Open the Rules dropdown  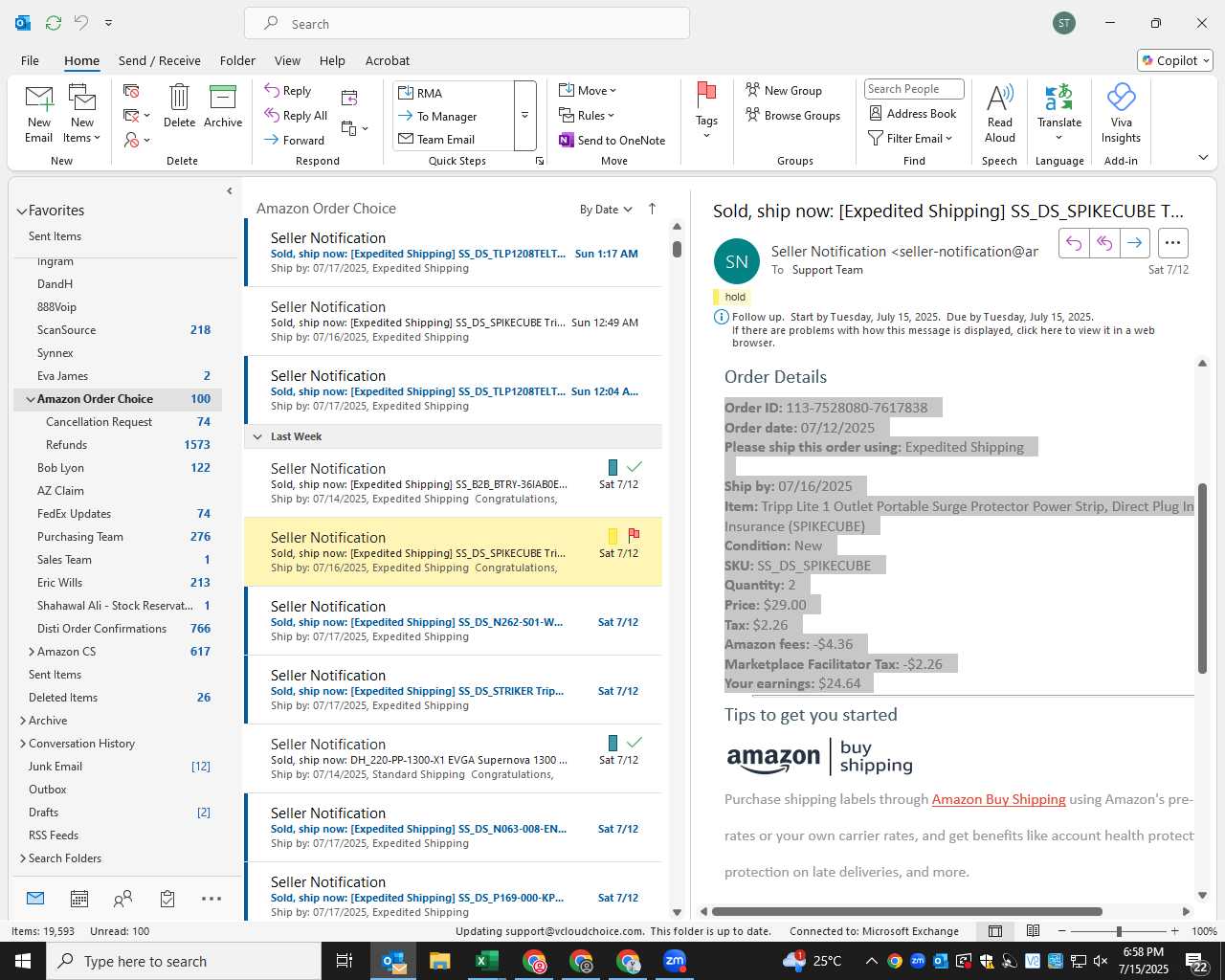click(x=587, y=115)
